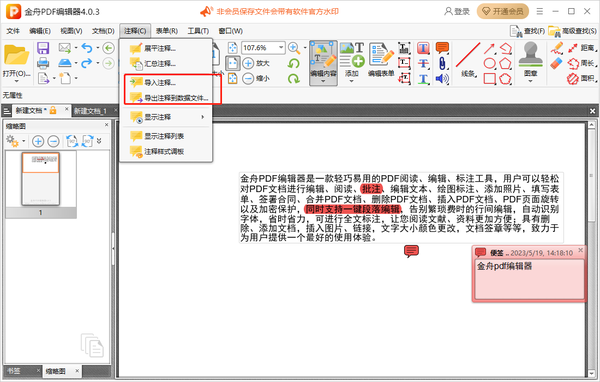The height and width of the screenshot is (382, 600).
Task: Click the scanner icon in toolbar
Action: click(x=64, y=63)
